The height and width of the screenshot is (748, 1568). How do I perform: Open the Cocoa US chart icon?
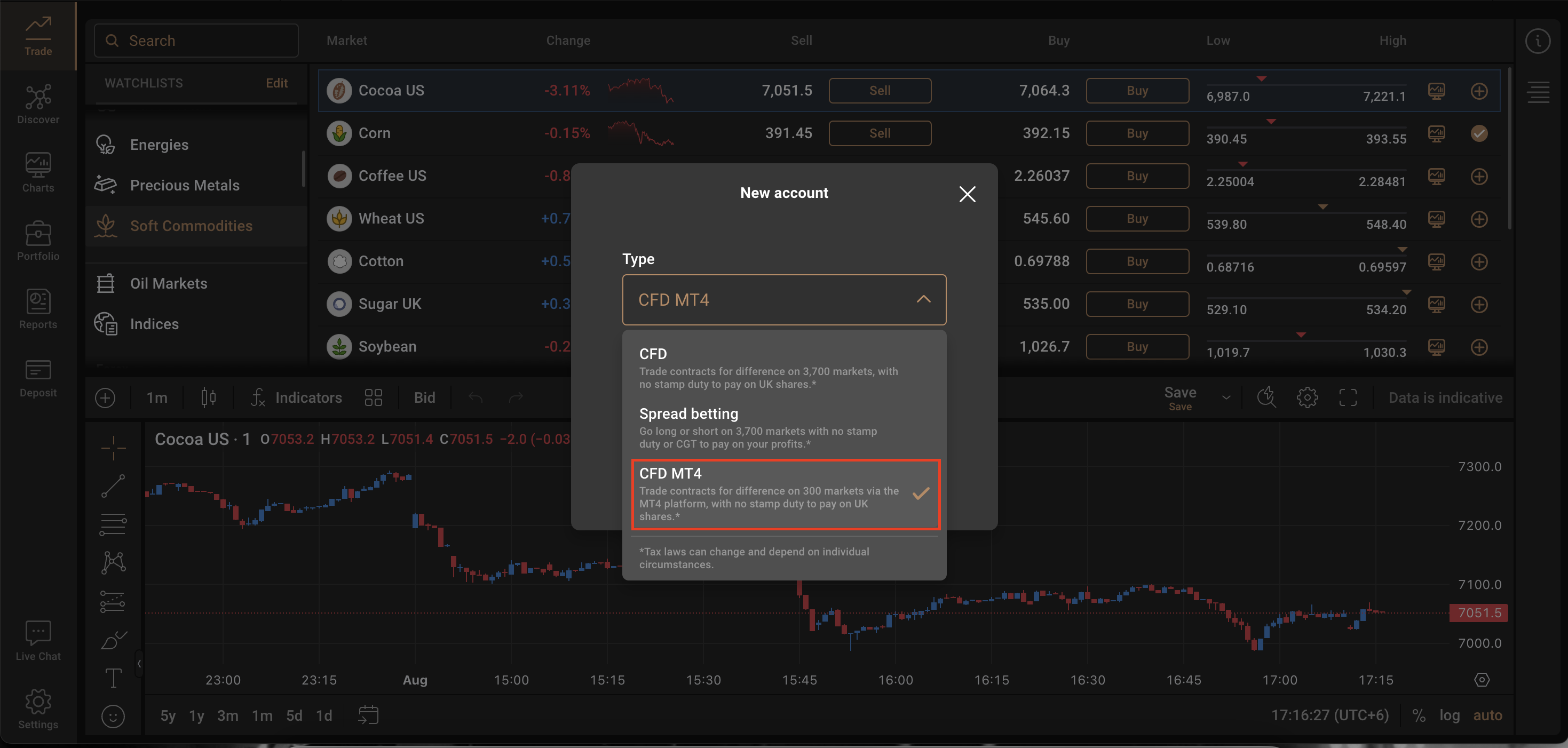coord(1437,91)
